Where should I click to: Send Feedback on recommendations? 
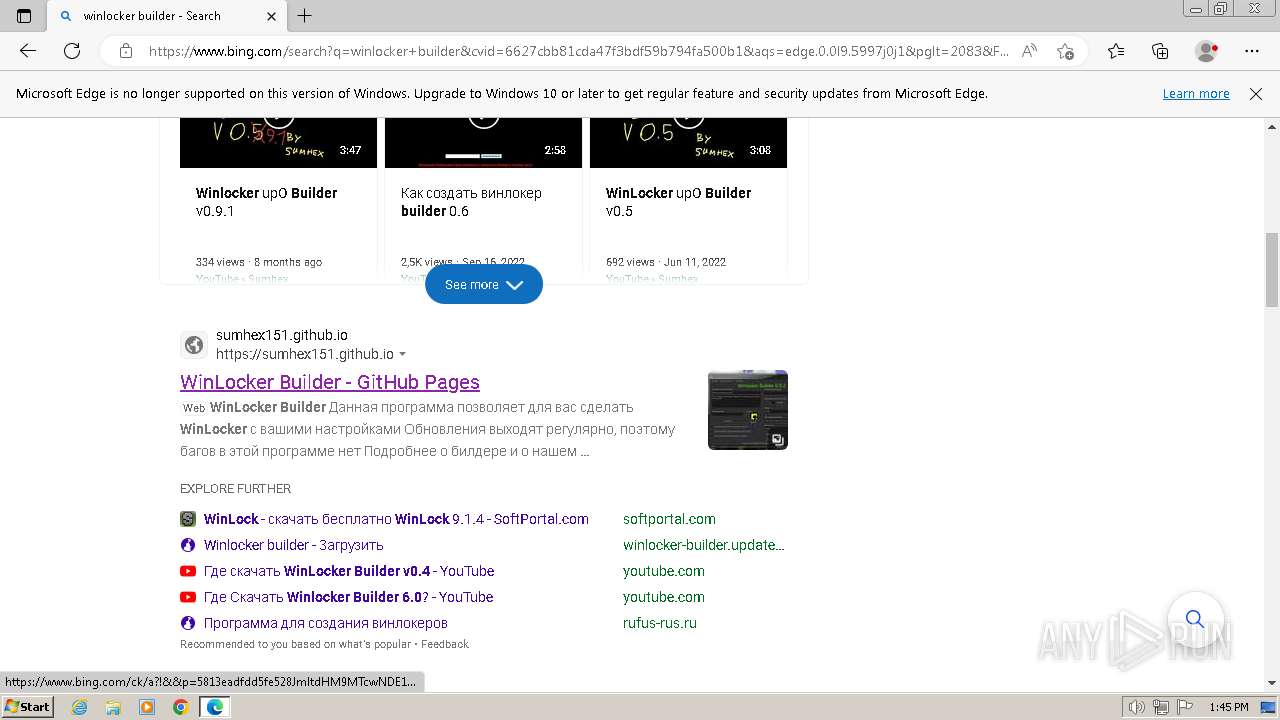tap(445, 644)
